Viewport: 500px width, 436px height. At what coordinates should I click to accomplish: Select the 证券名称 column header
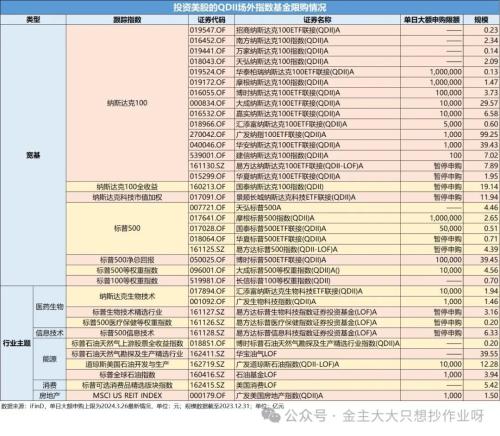click(x=317, y=20)
